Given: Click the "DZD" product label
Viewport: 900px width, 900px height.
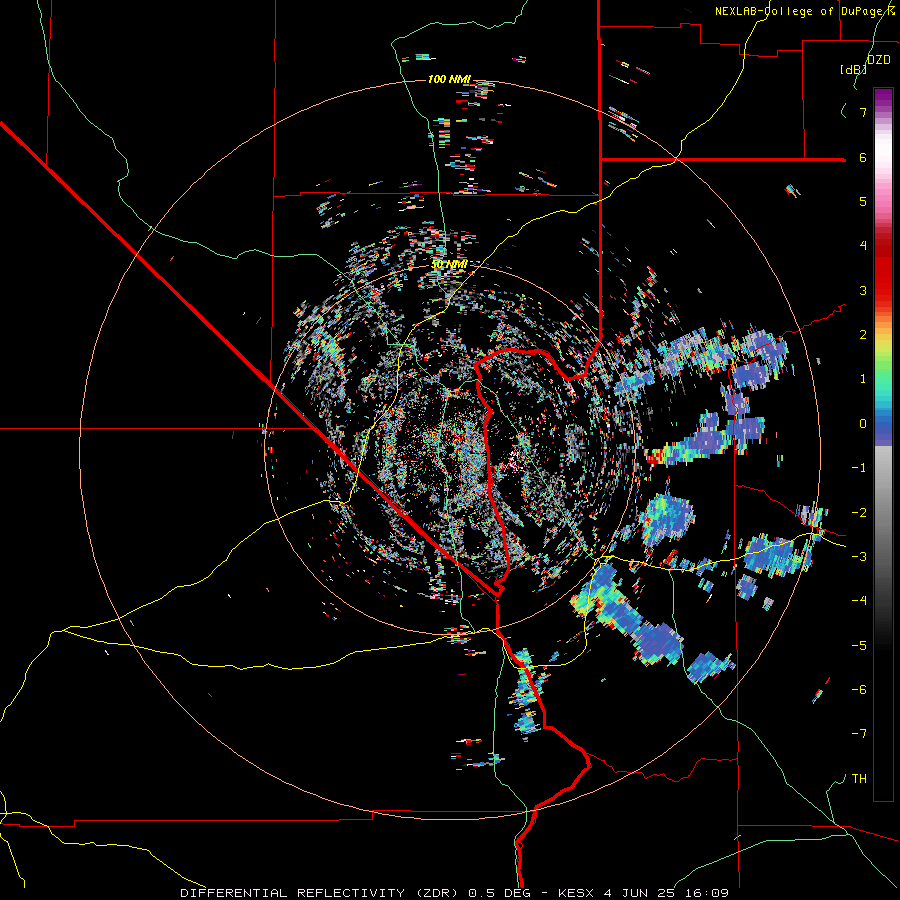Looking at the screenshot, I should click(879, 60).
